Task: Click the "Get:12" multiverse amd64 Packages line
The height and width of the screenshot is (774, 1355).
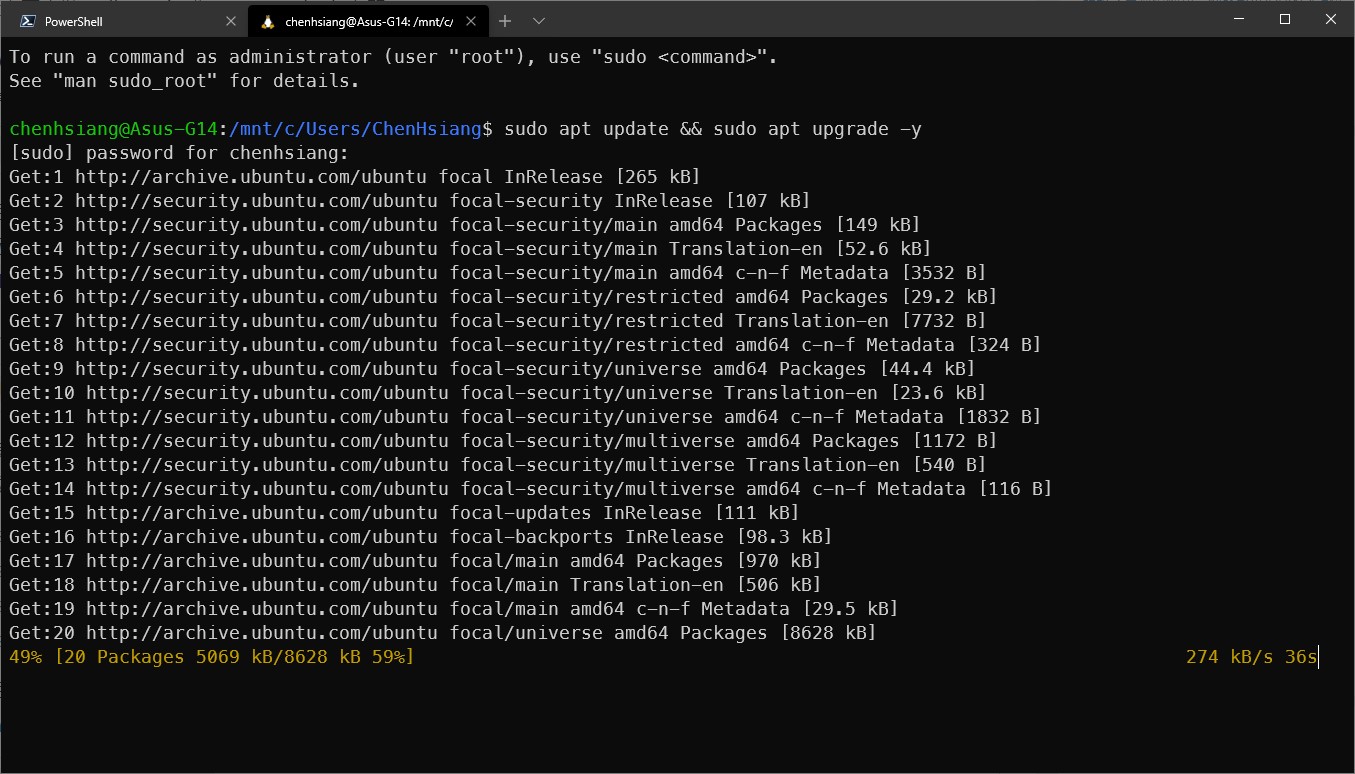Action: pos(503,441)
